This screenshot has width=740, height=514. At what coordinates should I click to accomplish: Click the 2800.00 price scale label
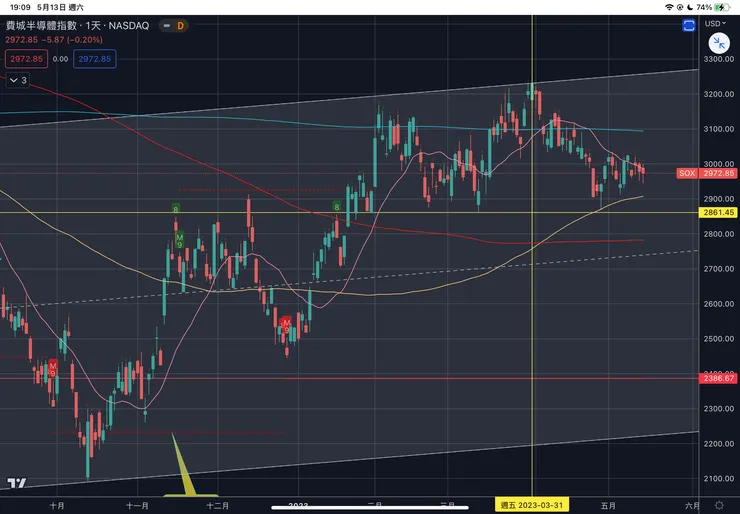coord(719,234)
